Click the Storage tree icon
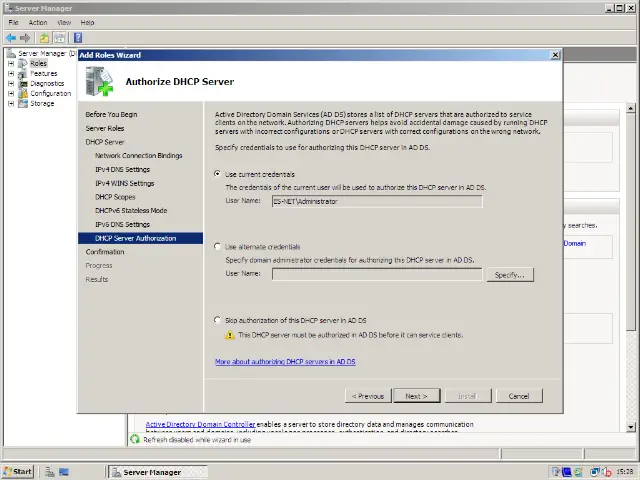The height and width of the screenshot is (480, 640). [23, 103]
